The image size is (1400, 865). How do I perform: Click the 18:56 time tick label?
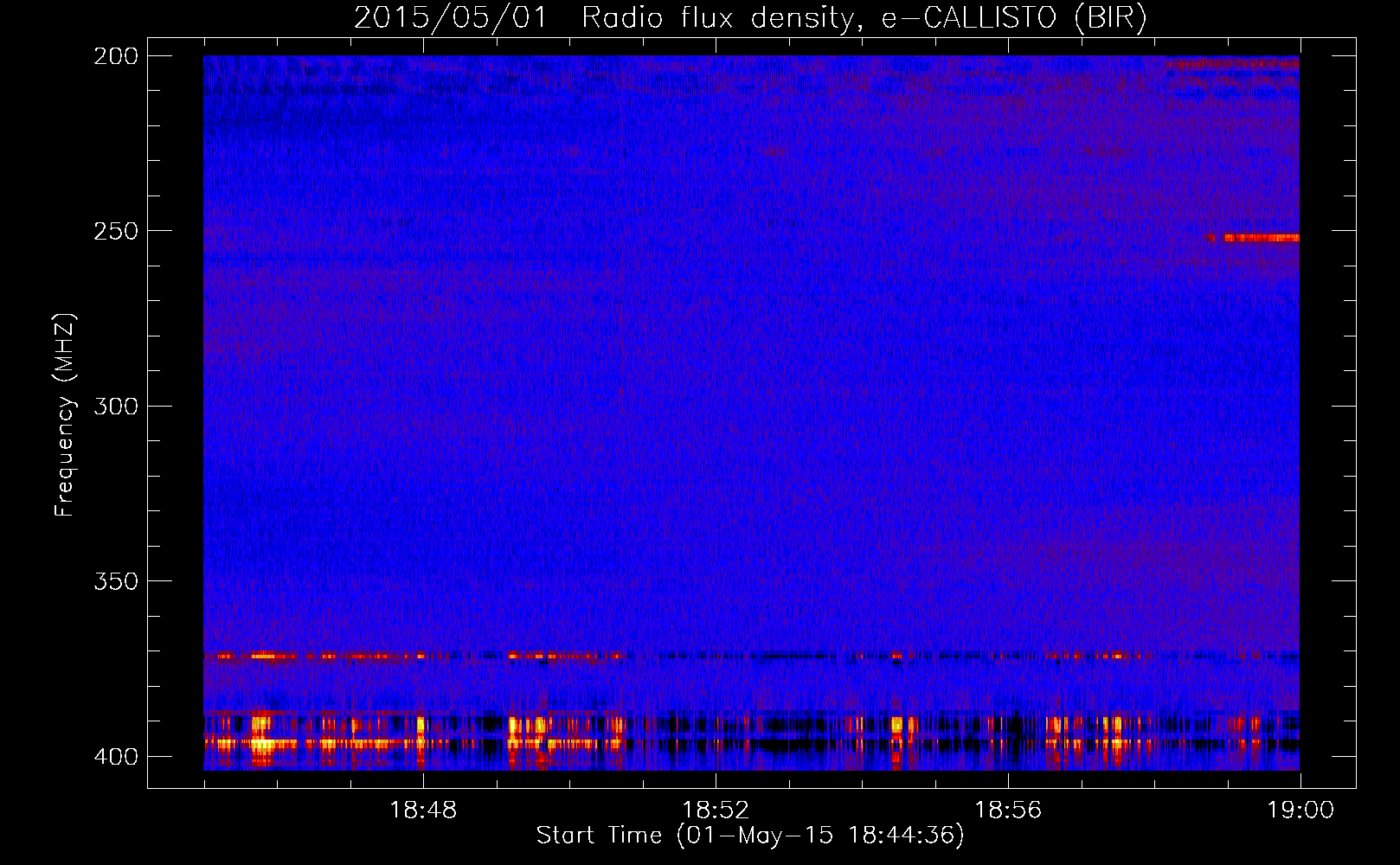pos(1008,811)
